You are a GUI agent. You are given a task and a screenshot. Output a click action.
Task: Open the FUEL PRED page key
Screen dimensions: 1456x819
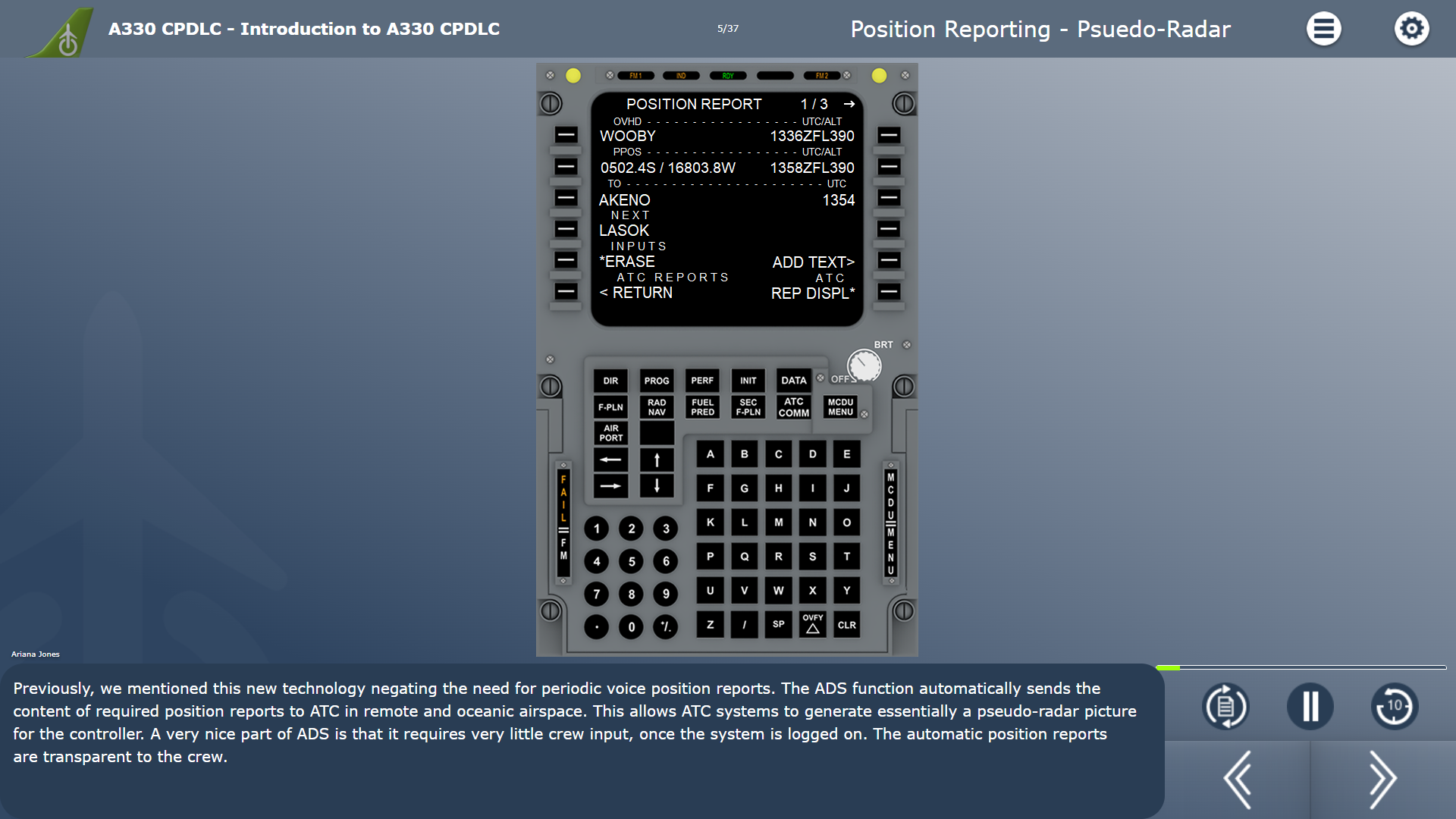click(x=702, y=407)
